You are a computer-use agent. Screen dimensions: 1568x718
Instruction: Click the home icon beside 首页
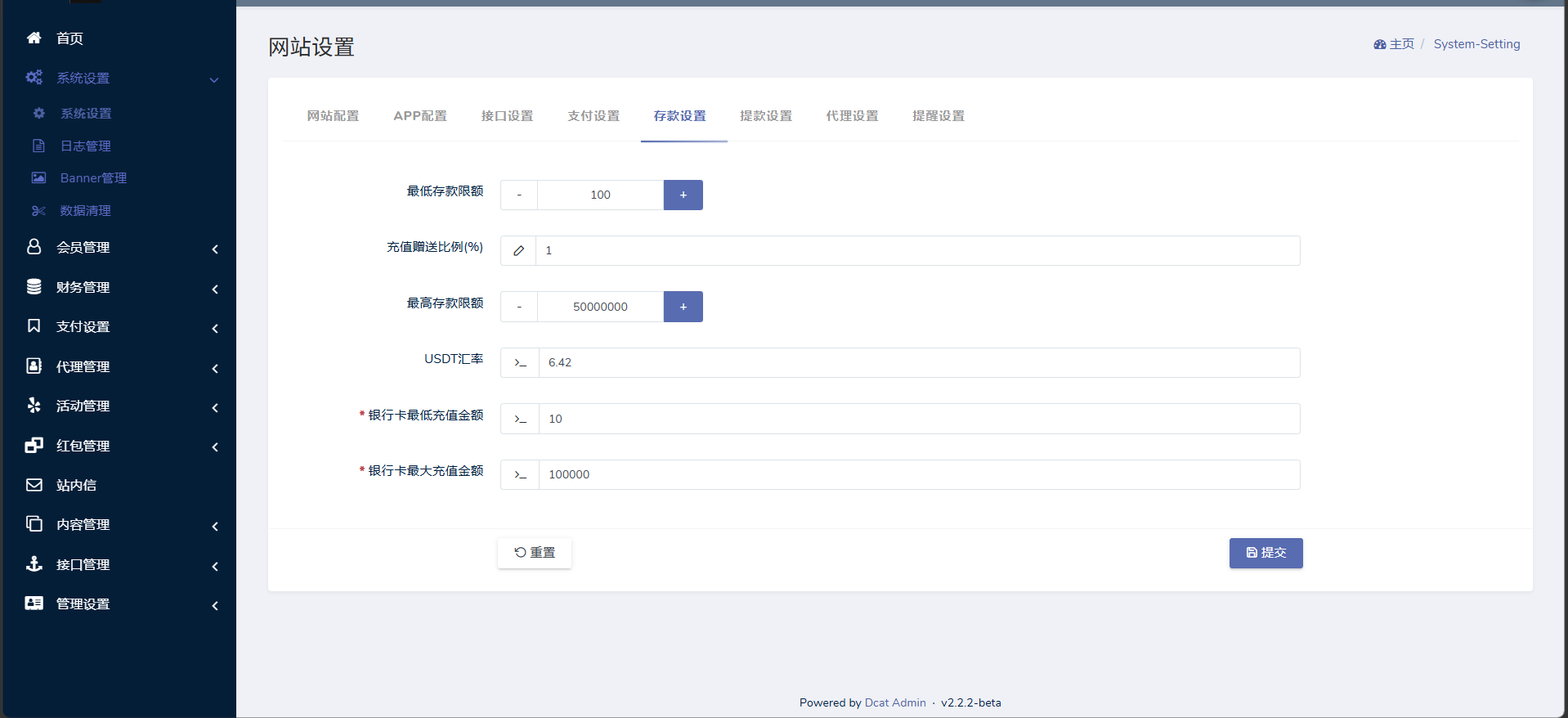pyautogui.click(x=34, y=38)
